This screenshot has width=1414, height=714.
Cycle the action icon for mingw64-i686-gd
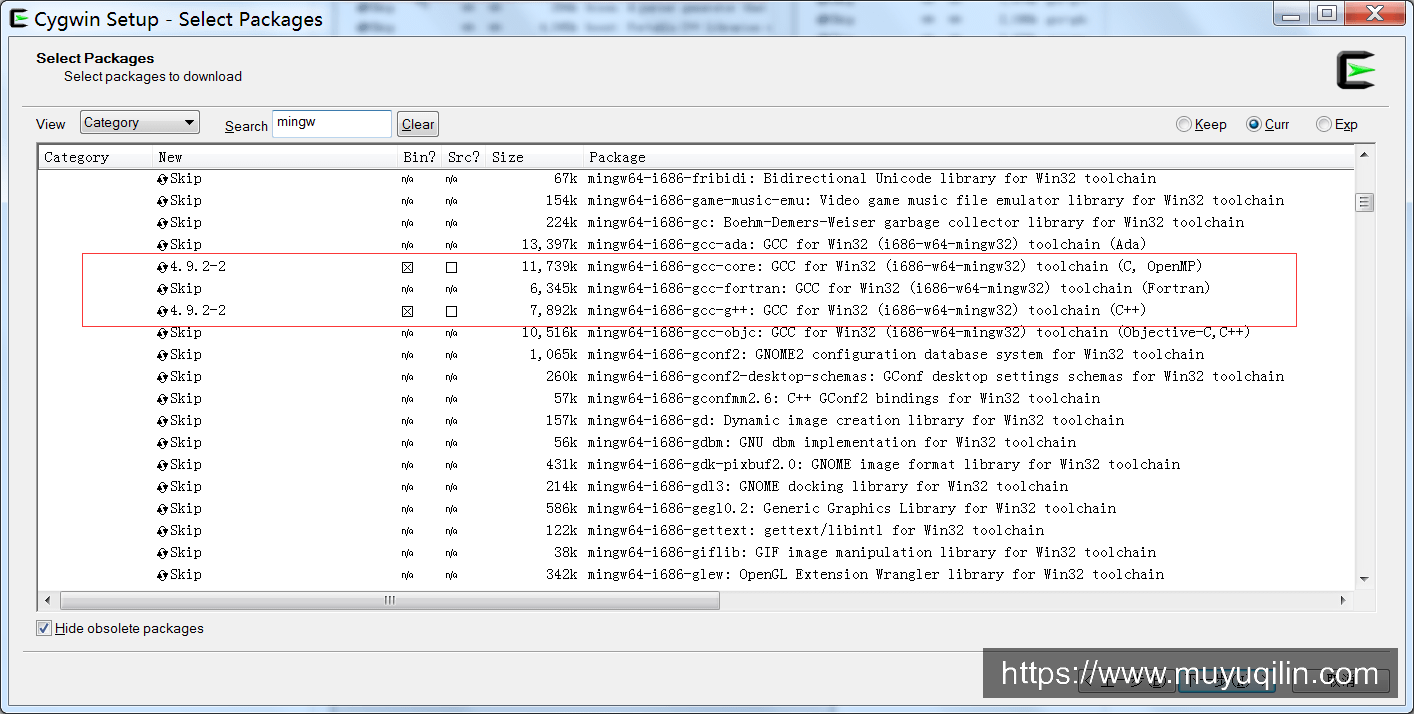[x=162, y=421]
